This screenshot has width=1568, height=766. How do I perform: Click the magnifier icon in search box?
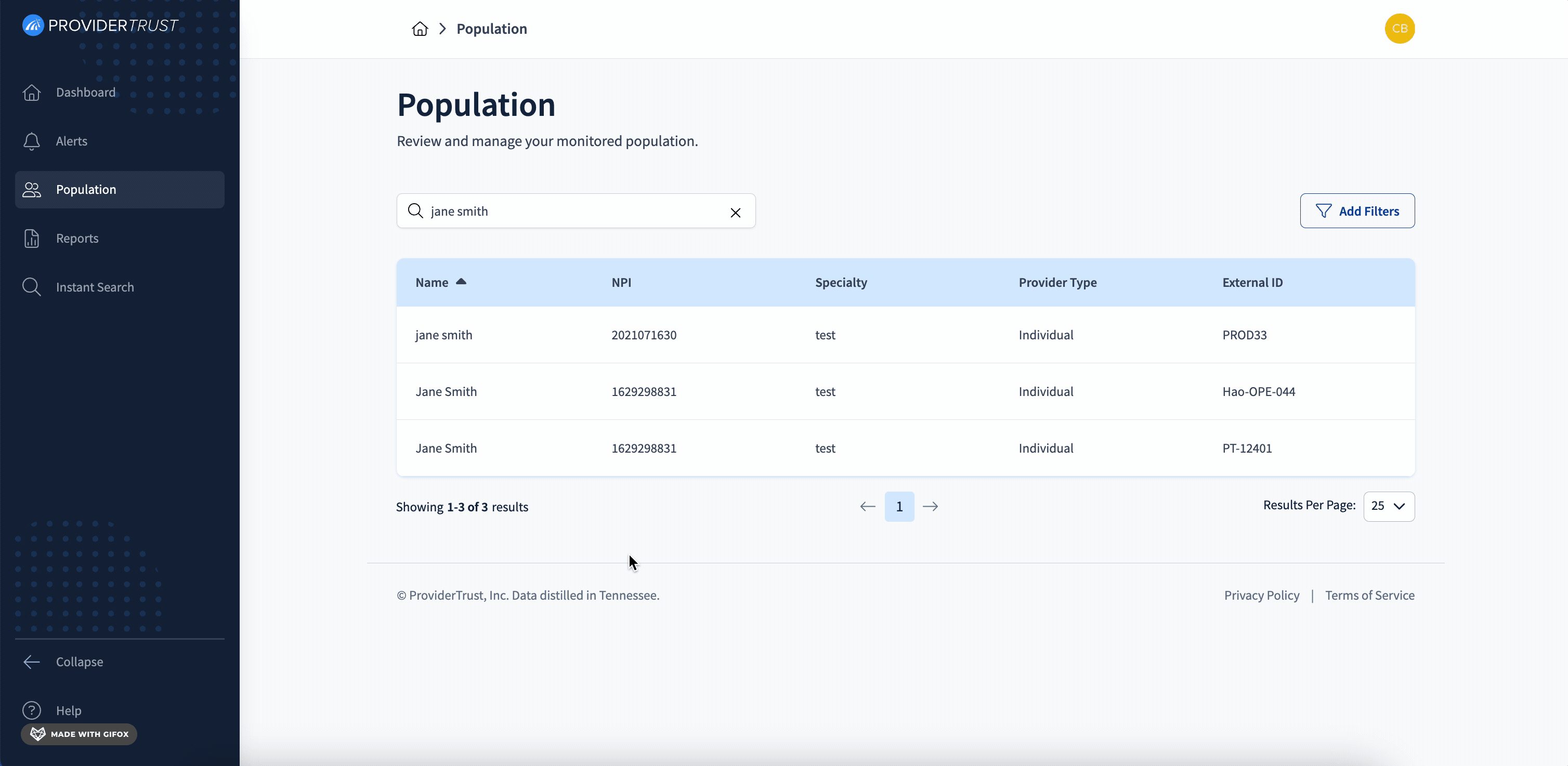(415, 210)
